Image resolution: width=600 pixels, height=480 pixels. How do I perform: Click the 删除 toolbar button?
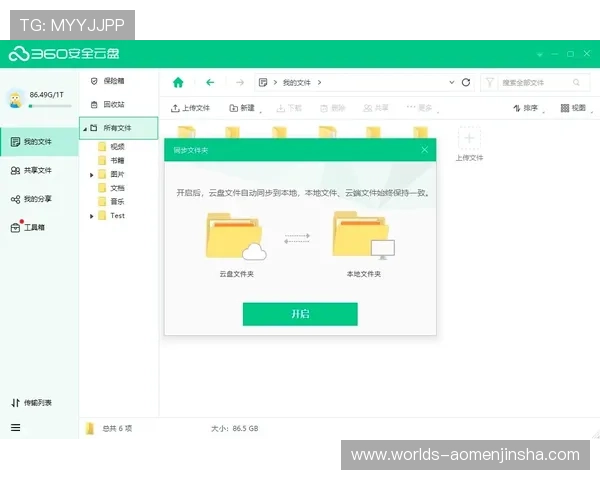(333, 108)
